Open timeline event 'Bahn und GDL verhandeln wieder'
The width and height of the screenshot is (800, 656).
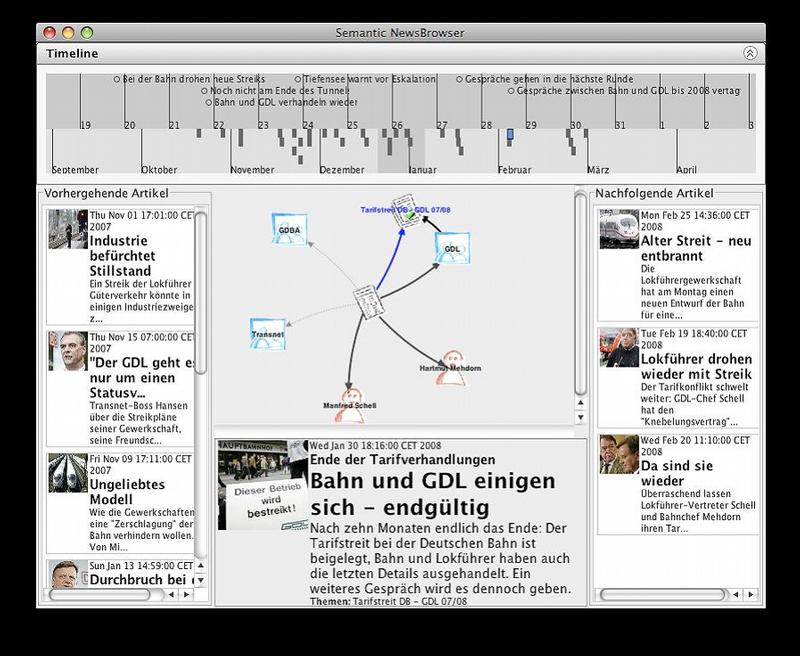point(282,102)
